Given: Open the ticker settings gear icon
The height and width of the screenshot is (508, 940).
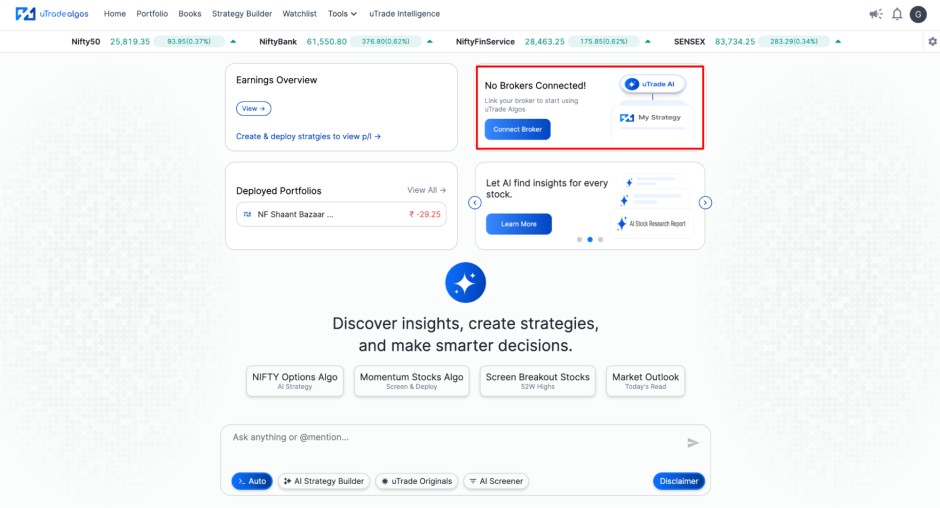Looking at the screenshot, I should pos(932,41).
